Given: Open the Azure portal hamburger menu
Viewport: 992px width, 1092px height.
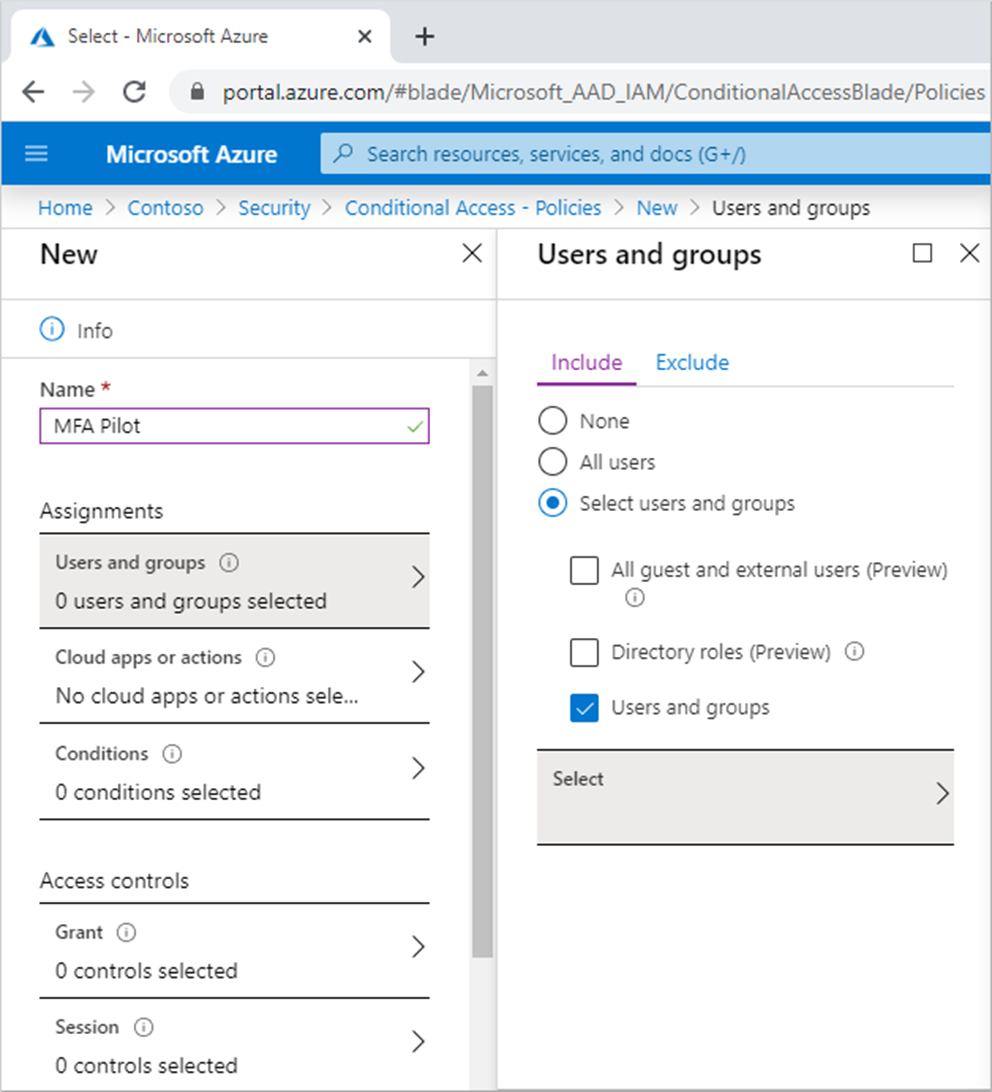Looking at the screenshot, I should [x=36, y=153].
